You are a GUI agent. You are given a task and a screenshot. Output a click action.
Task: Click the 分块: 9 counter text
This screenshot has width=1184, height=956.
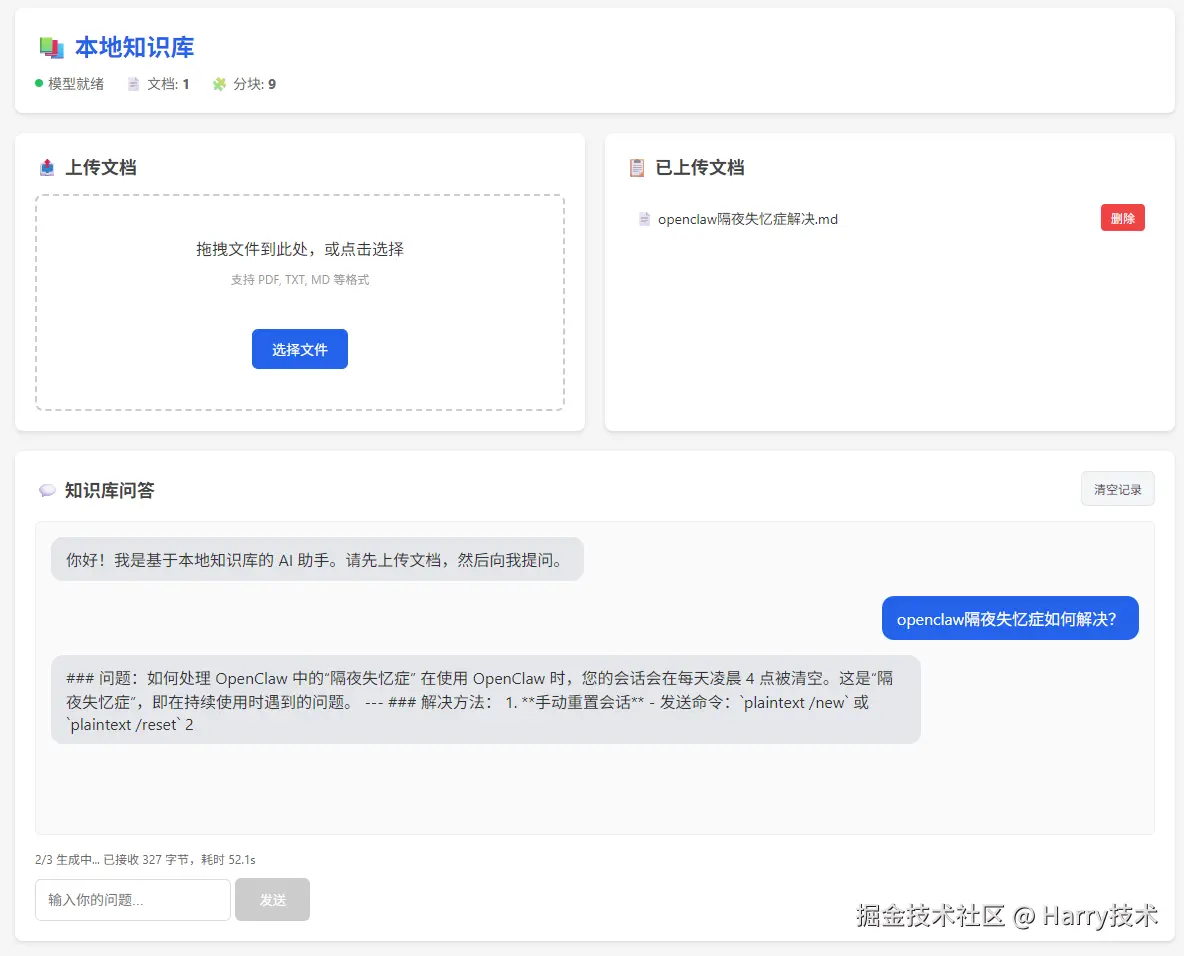254,84
